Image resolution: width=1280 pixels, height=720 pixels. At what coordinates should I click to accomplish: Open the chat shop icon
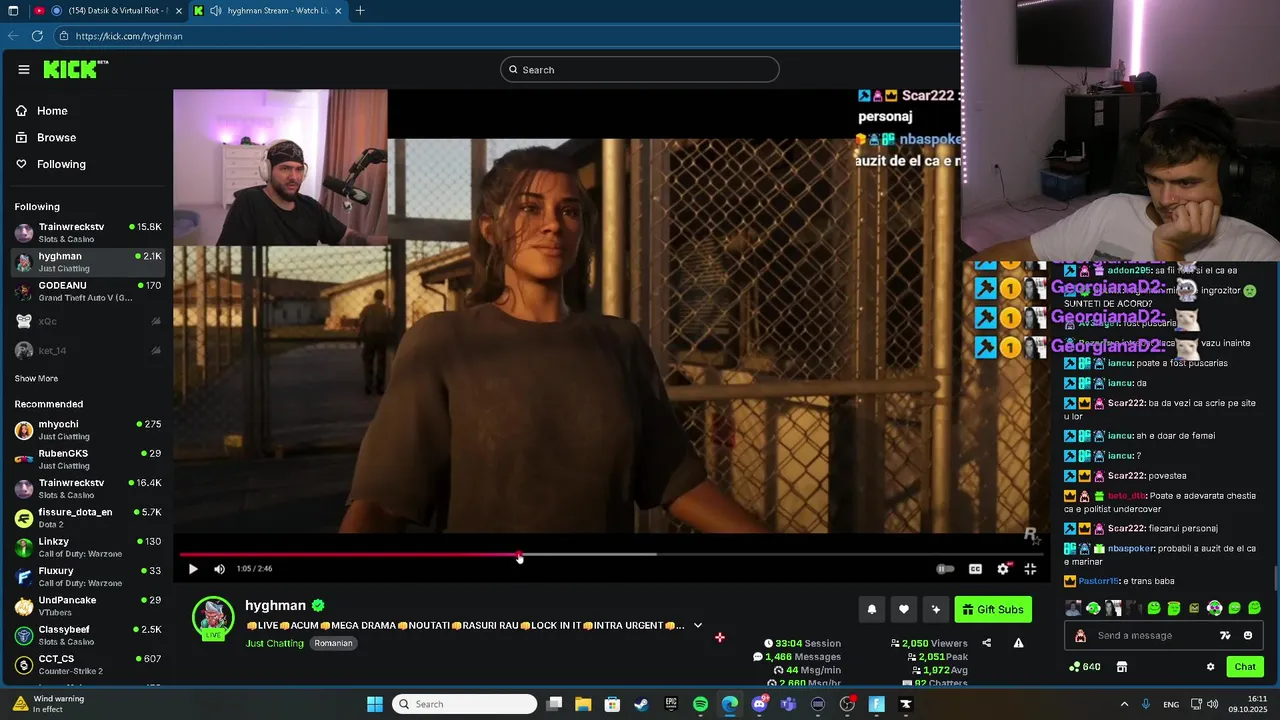click(1122, 667)
